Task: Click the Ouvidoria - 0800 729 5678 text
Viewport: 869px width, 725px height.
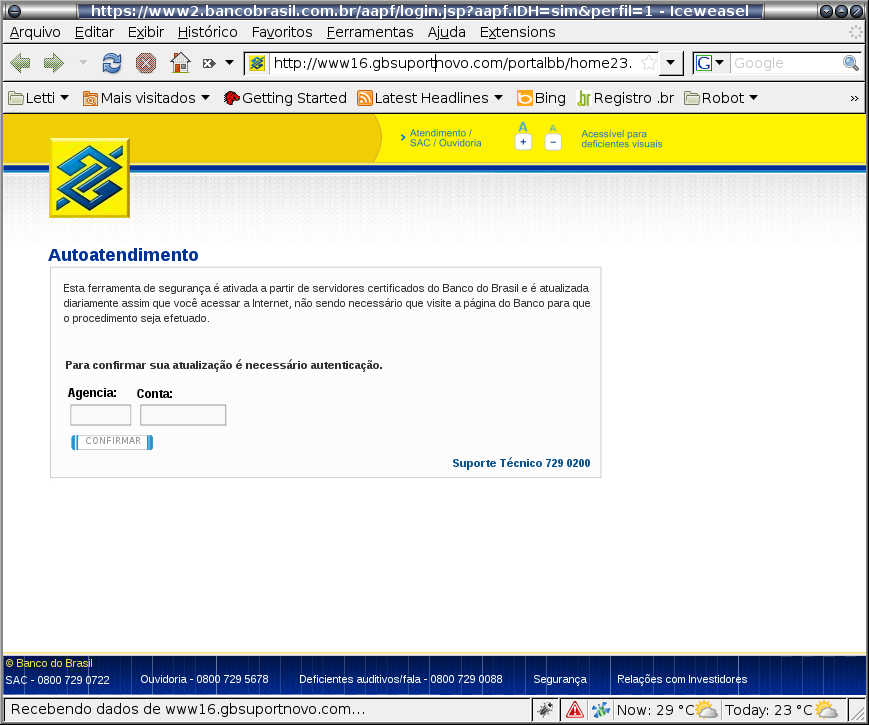Action: [204, 679]
